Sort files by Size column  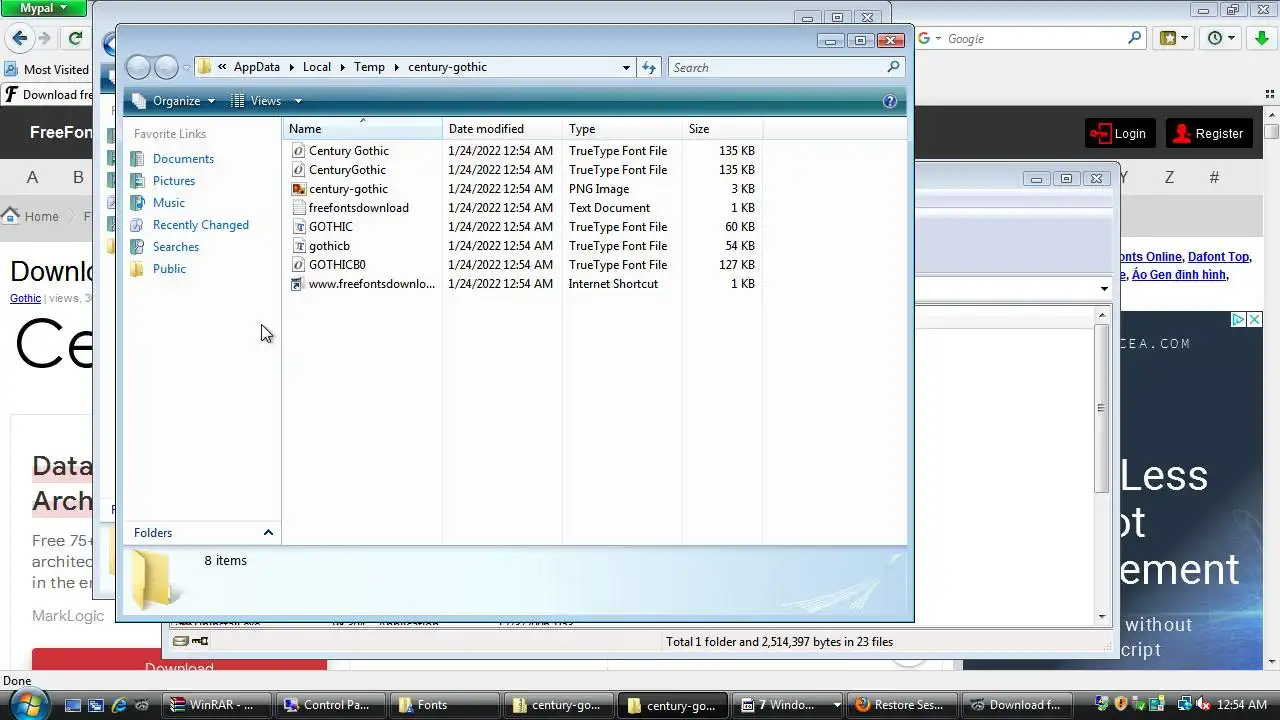point(722,129)
